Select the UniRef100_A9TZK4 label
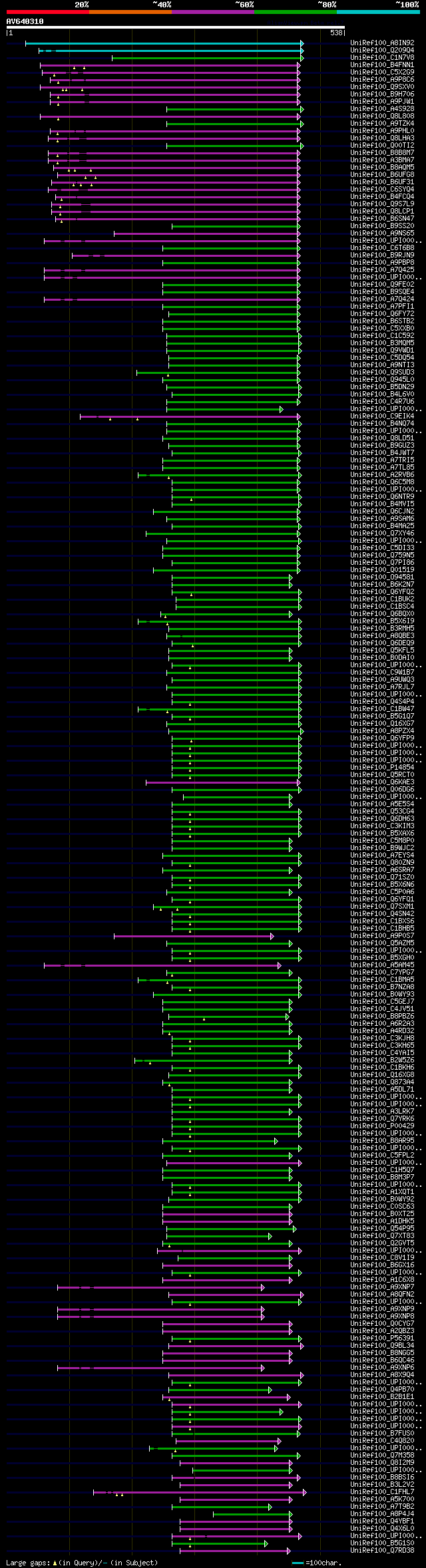 (x=382, y=124)
